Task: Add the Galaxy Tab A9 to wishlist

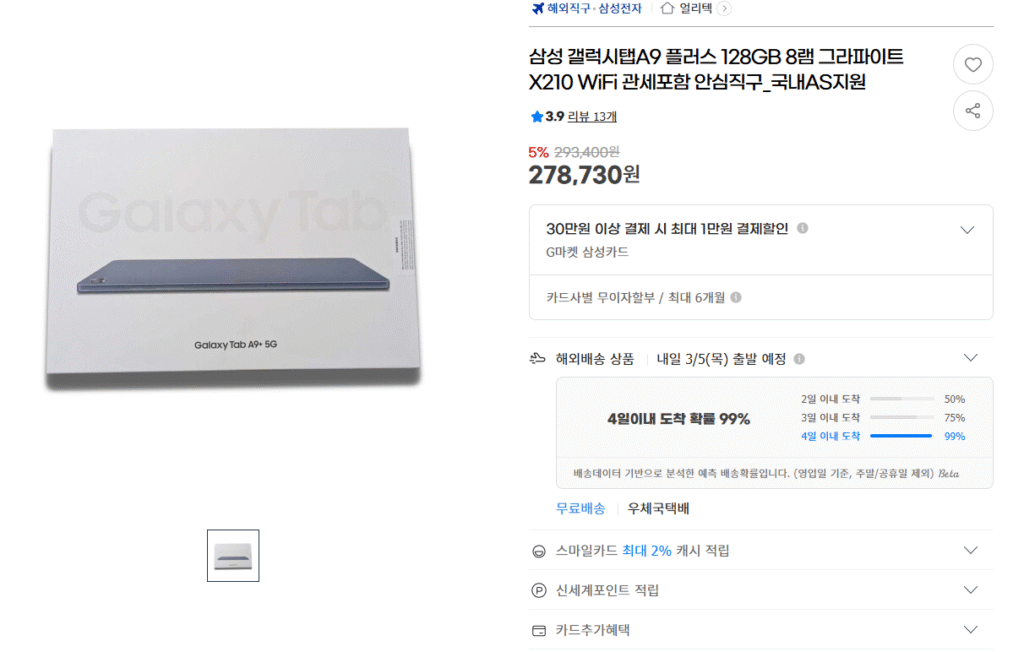Action: click(973, 64)
